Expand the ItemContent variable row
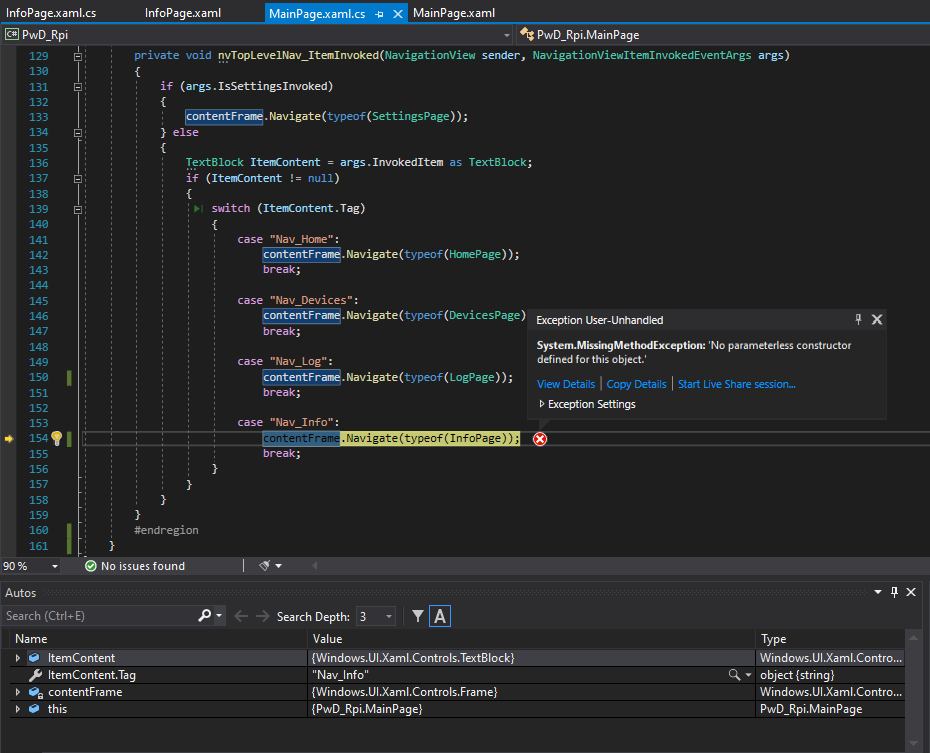Screen dimensions: 930x753 (18, 658)
